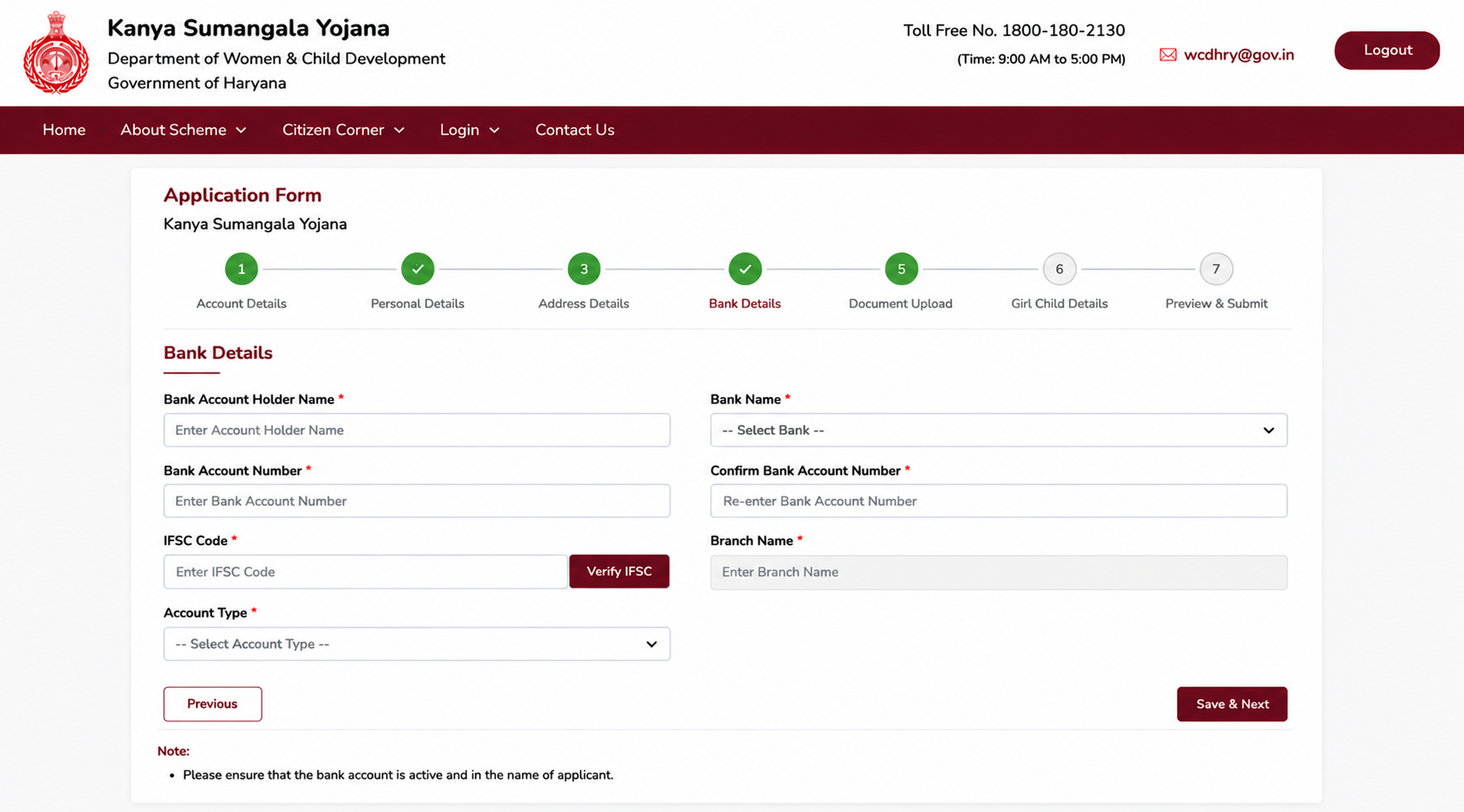
Task: Click the envelope email icon
Action: (x=1167, y=55)
